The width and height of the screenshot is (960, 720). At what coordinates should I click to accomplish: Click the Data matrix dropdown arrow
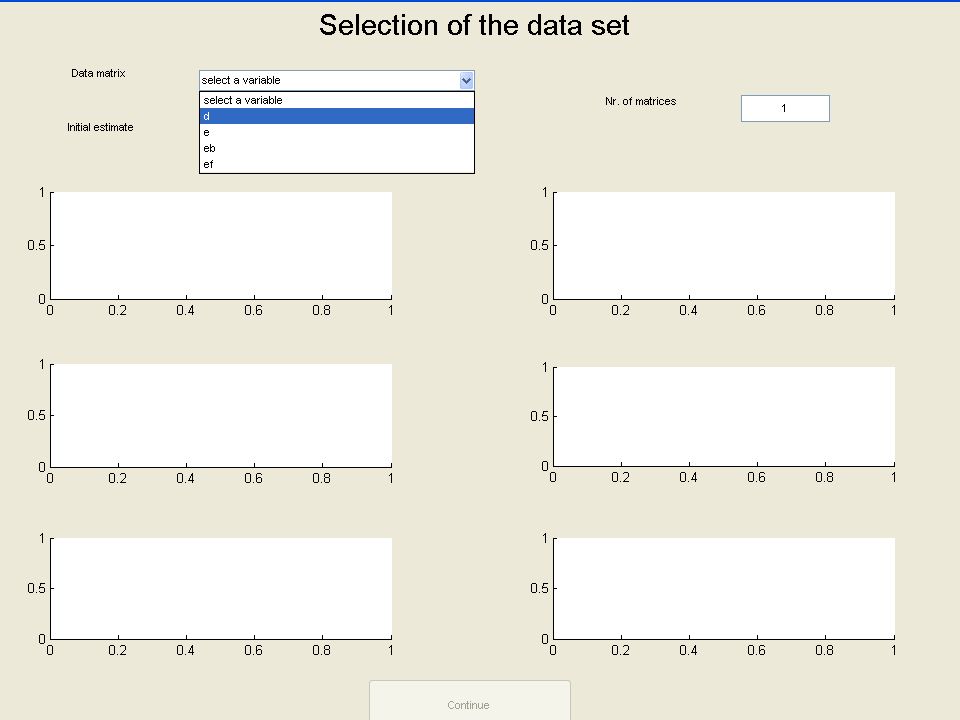(466, 80)
